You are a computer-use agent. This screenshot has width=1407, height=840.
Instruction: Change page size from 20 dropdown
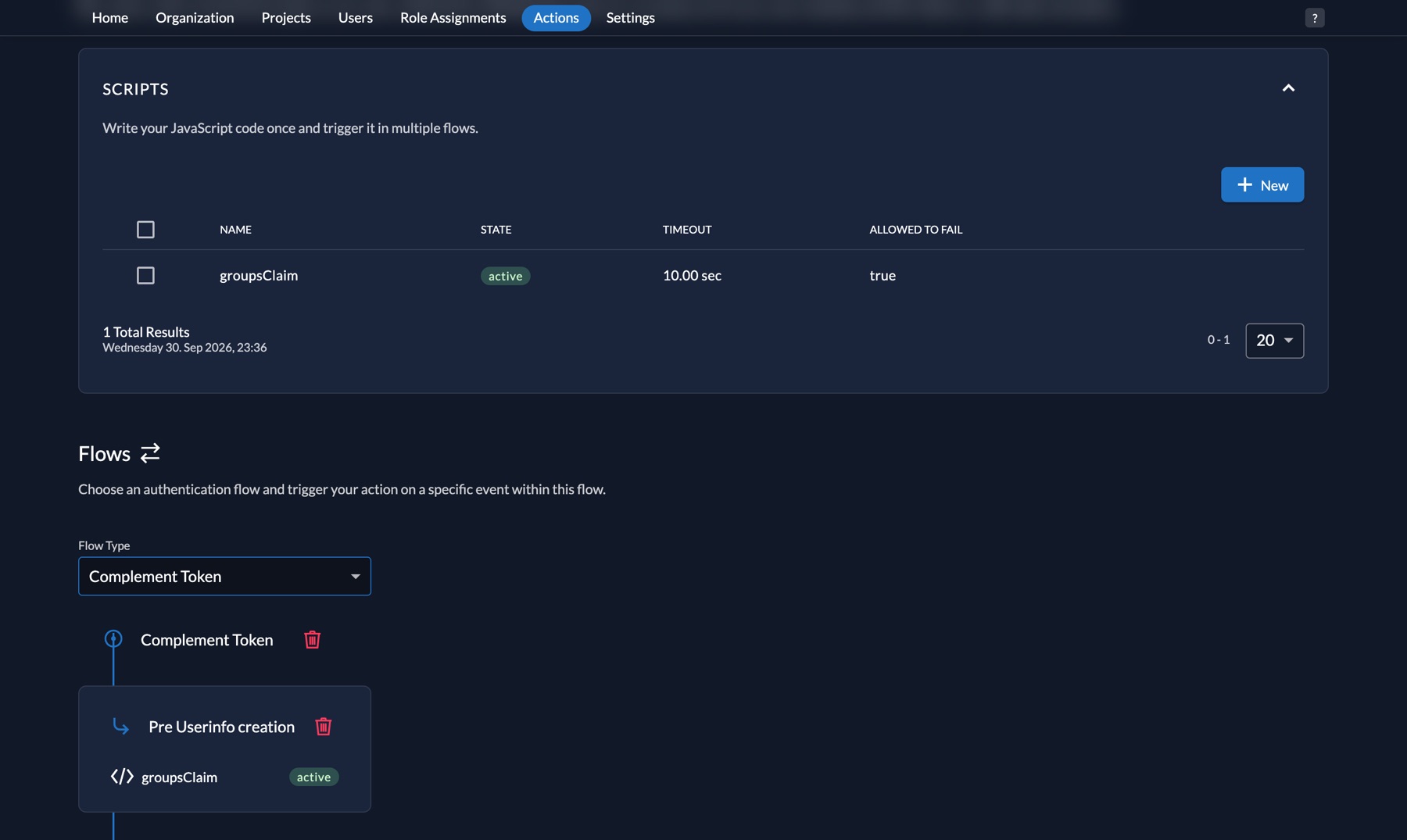[x=1274, y=341]
